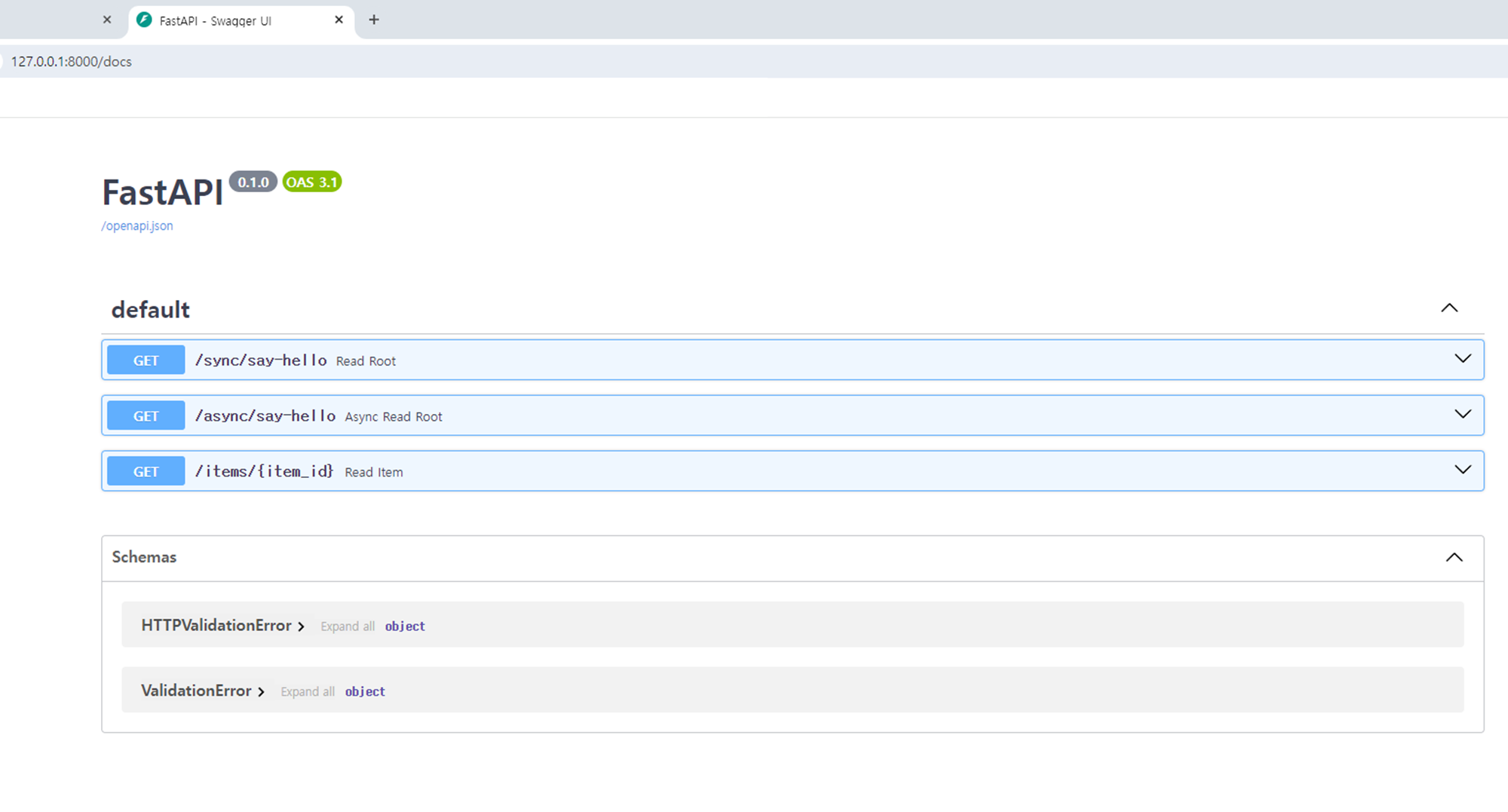Click GET badge for /sync/say-hello

coord(146,360)
